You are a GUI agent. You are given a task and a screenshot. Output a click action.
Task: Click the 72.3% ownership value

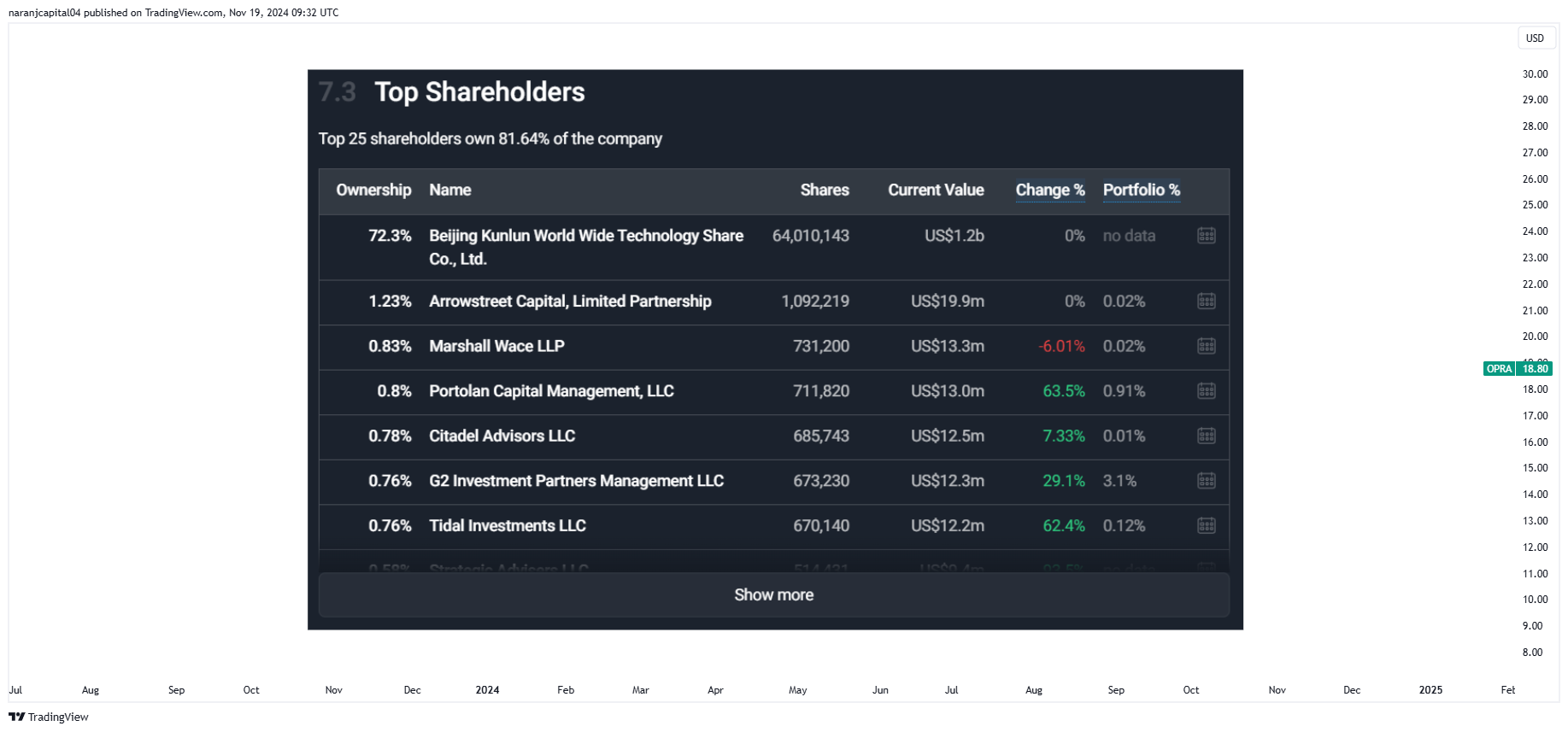point(390,236)
